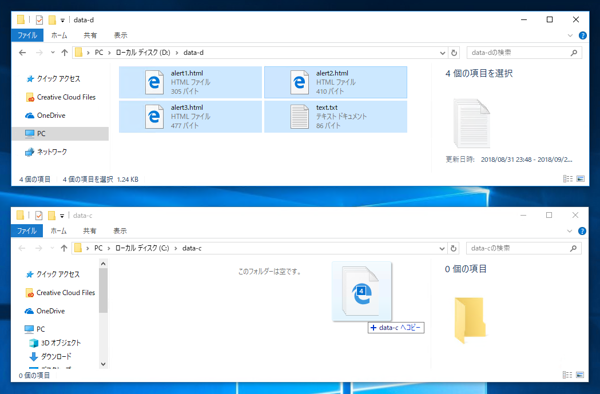Click new folder quick access icon in data-c title bar
Screen dimensions: 600x394
52,215
